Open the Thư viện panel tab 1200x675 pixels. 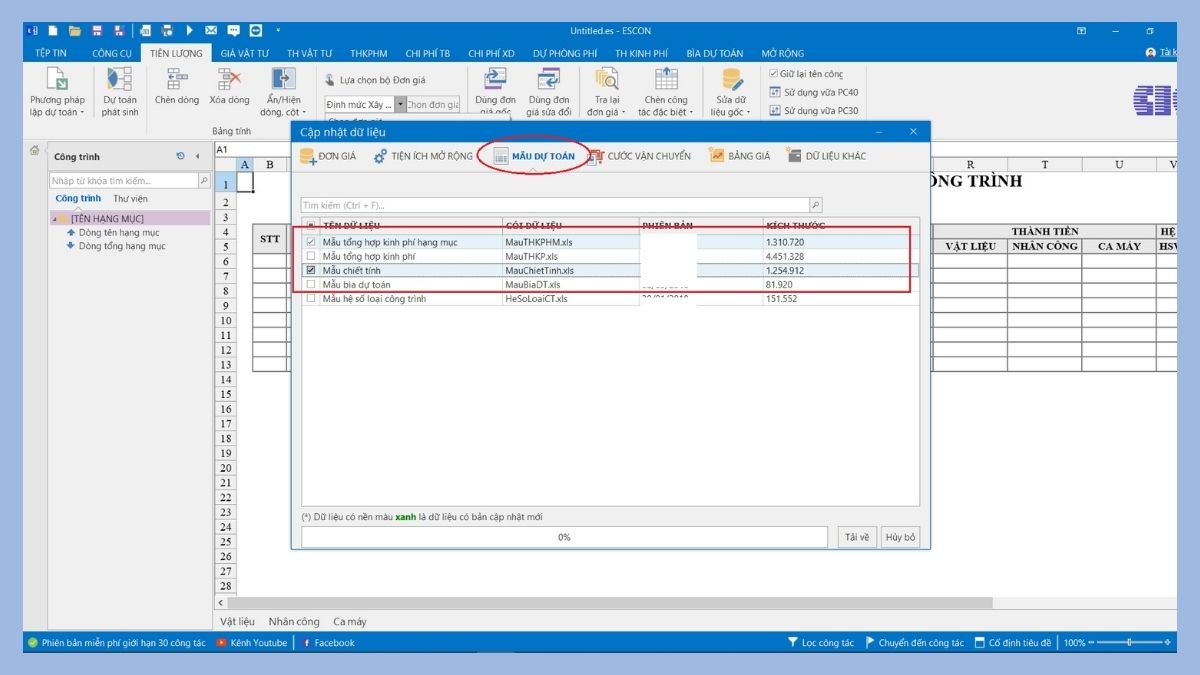pyautogui.click(x=130, y=199)
